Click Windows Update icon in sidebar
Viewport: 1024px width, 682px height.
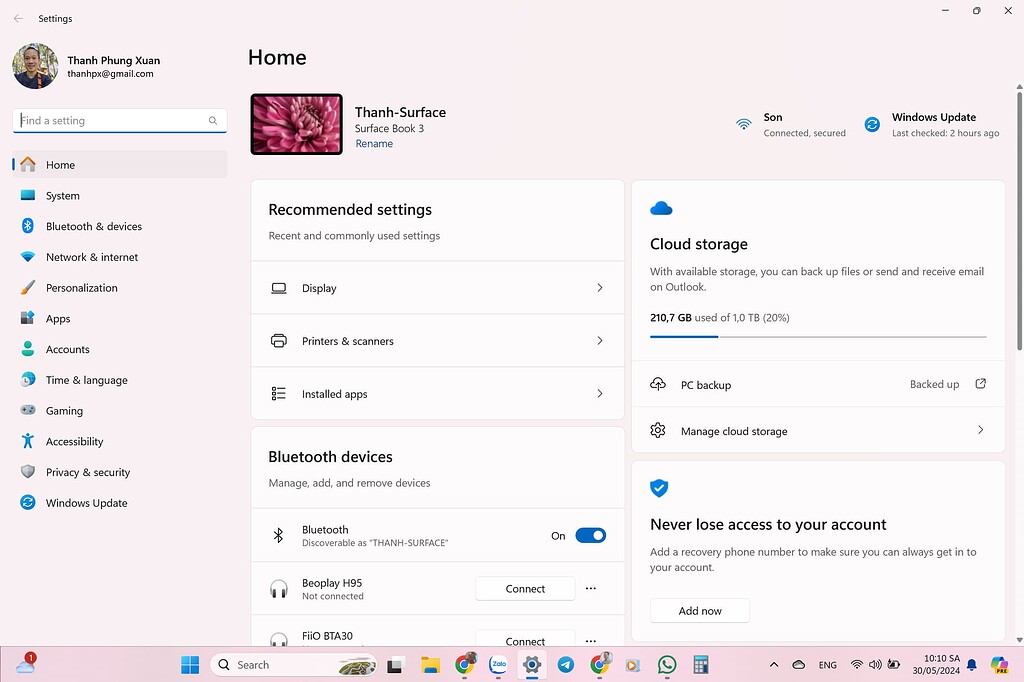27,502
